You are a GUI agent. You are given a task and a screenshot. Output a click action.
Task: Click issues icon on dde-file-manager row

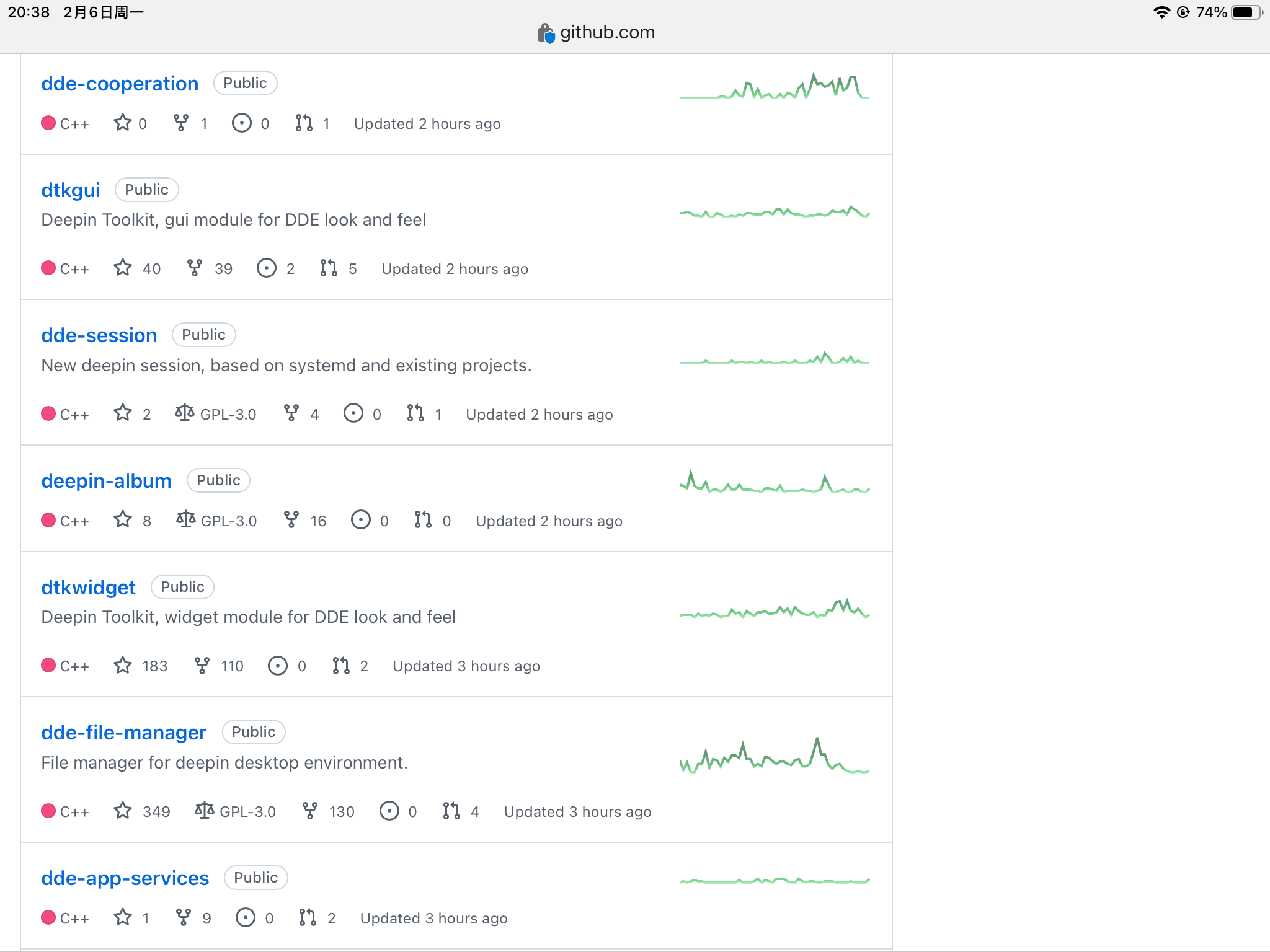point(389,811)
